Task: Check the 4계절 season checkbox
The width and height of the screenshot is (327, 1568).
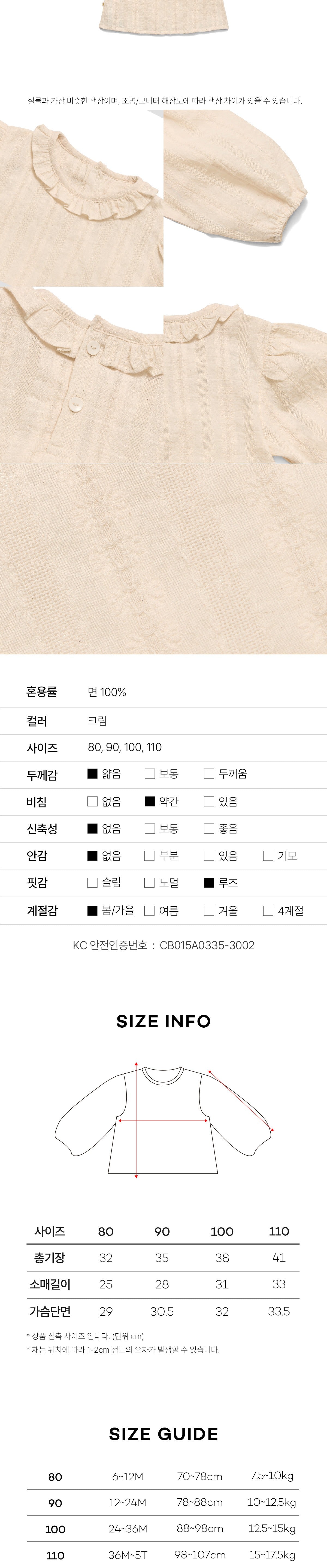Action: [268, 911]
